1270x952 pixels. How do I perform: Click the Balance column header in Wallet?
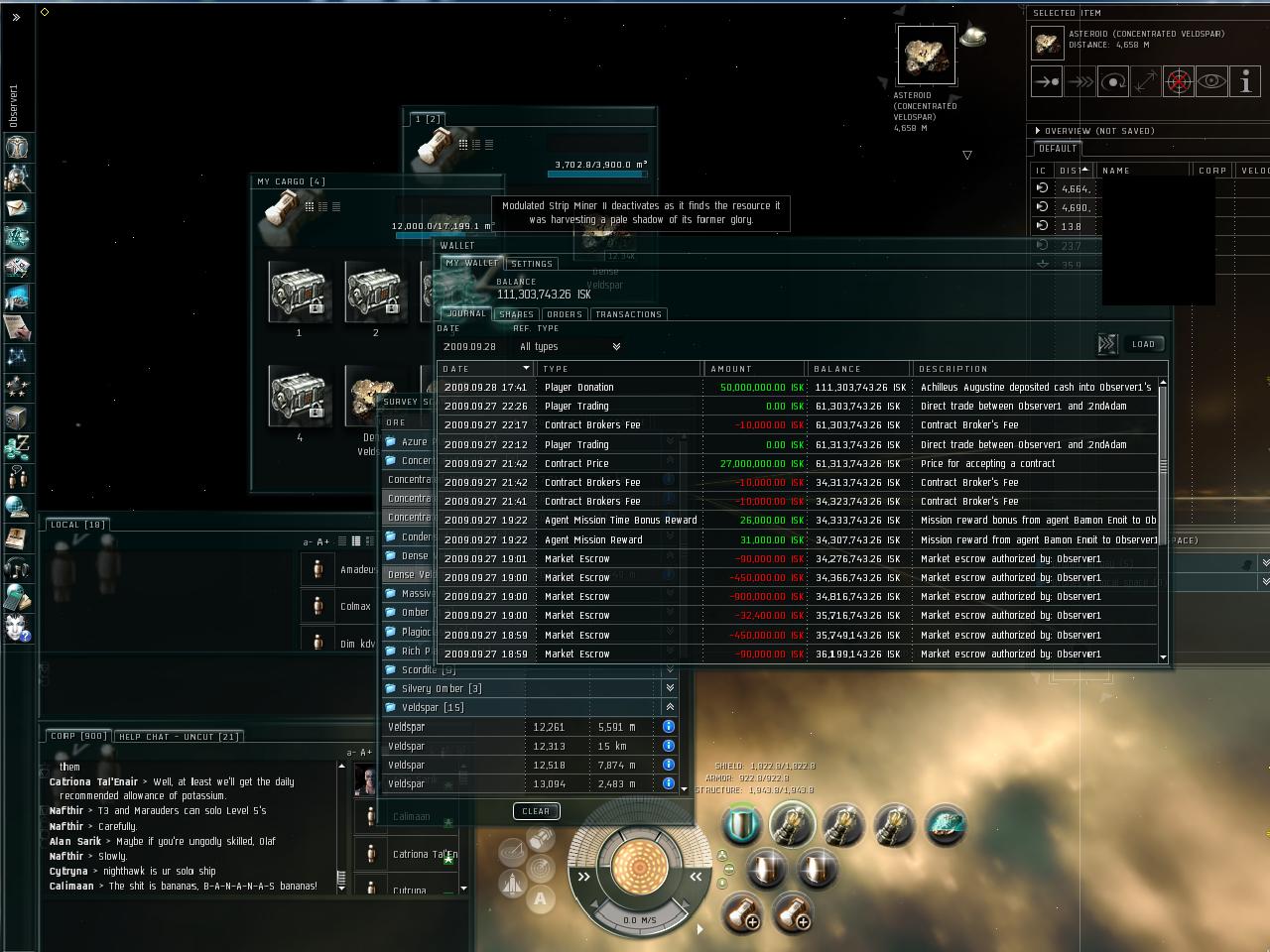(858, 369)
